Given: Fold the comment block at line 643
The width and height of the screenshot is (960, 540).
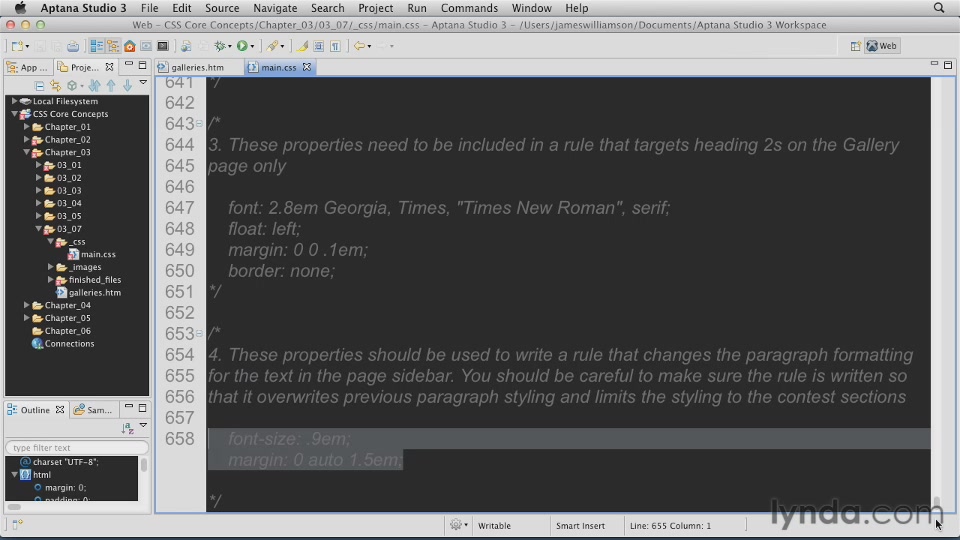Looking at the screenshot, I should pos(199,124).
